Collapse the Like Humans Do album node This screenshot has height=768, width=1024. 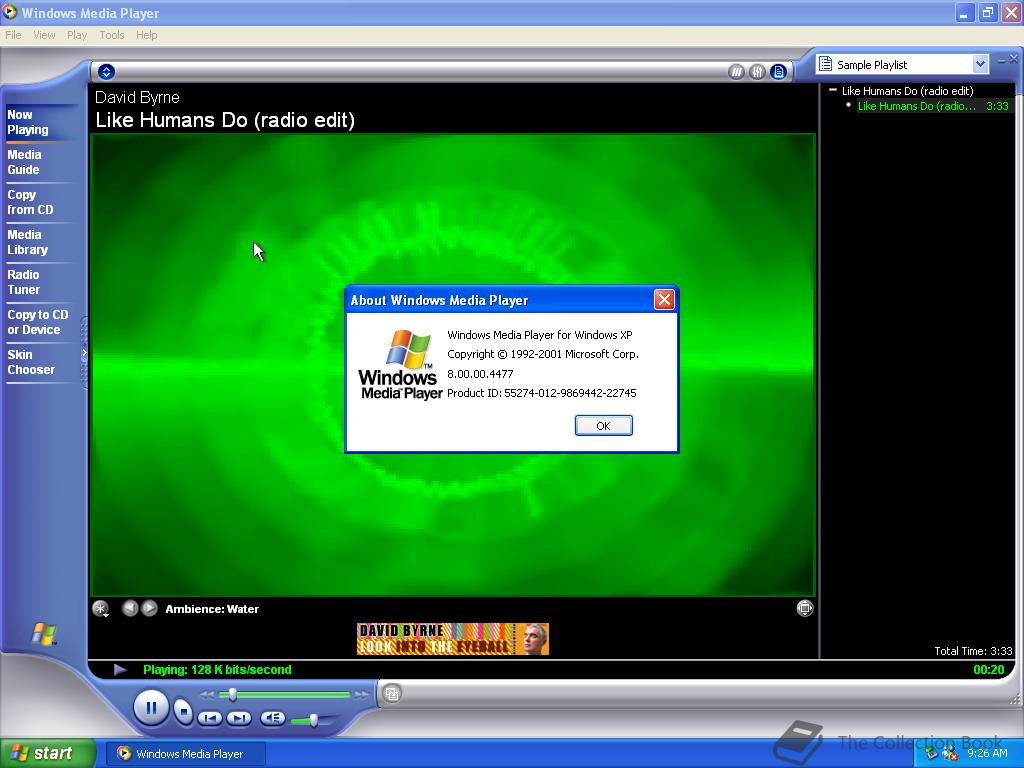click(833, 90)
